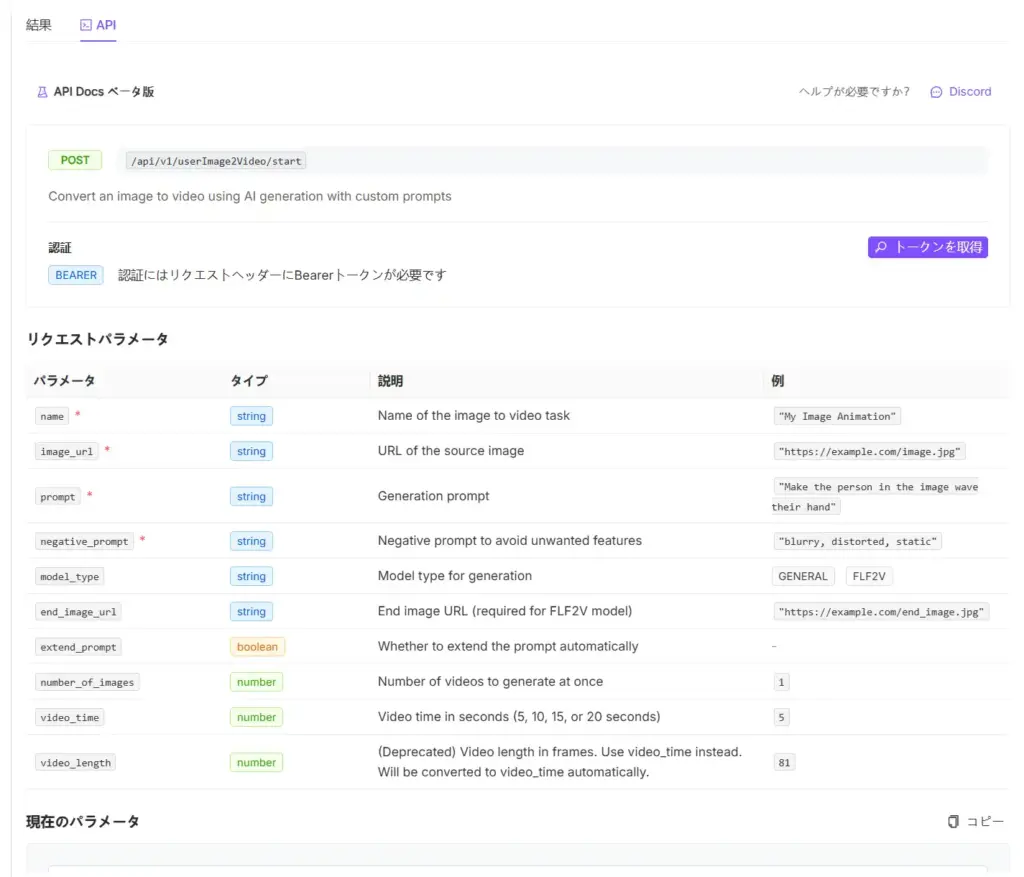The image size is (1024, 877).
Task: Click the negative_prompt parameter name
Action: 84,542
